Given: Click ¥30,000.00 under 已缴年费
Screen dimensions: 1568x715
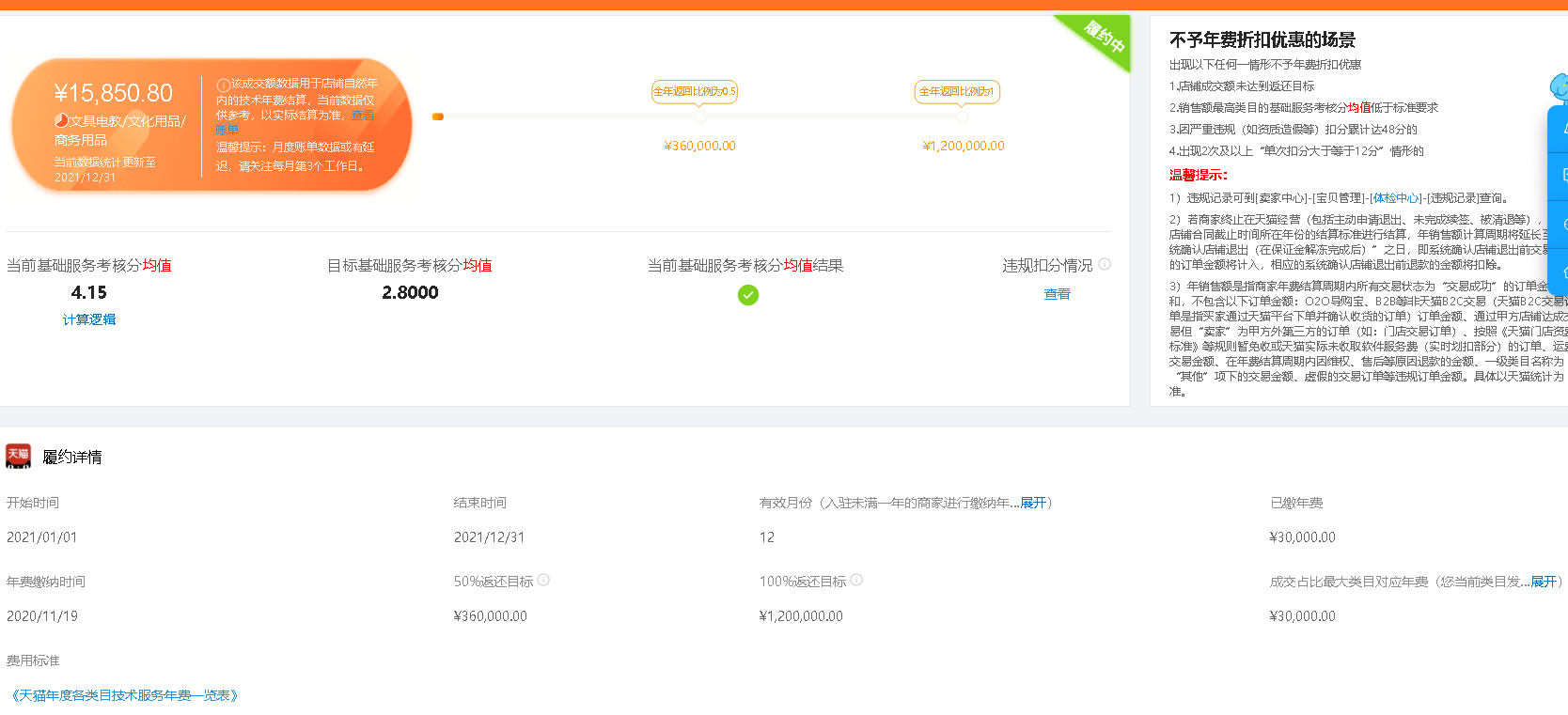Looking at the screenshot, I should [1303, 537].
